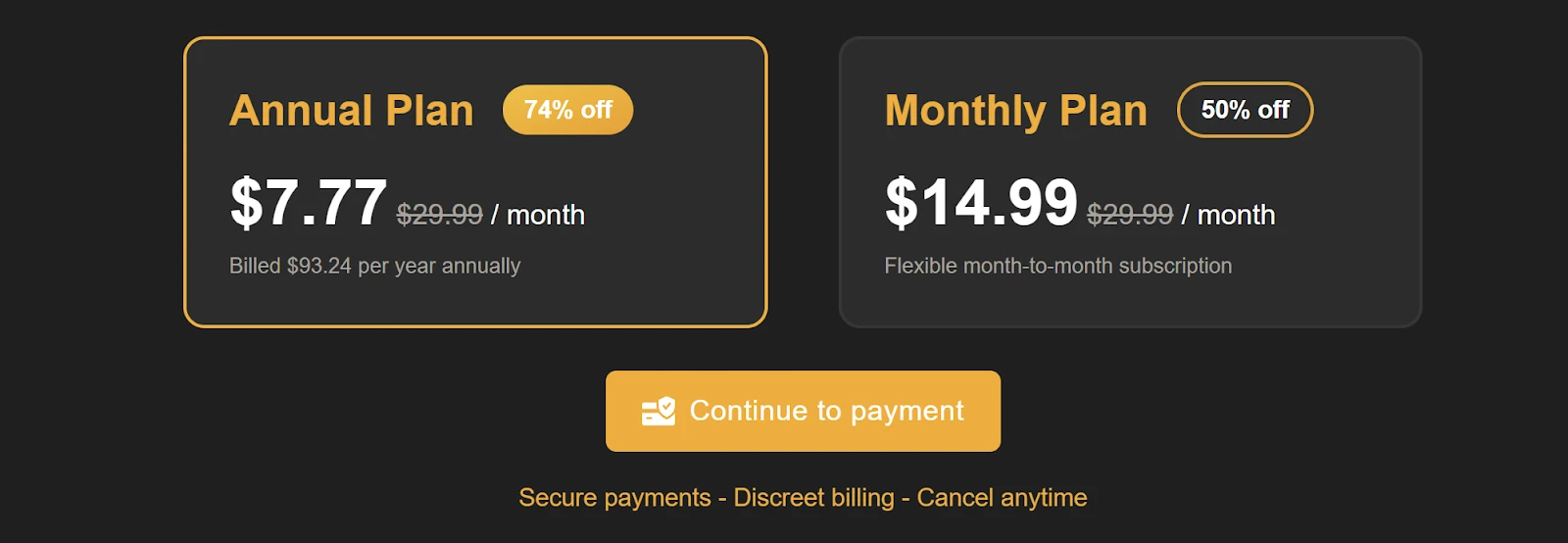Click the crossed-out $29.99 in Annual Plan
The height and width of the screenshot is (543, 1568).
click(x=439, y=215)
